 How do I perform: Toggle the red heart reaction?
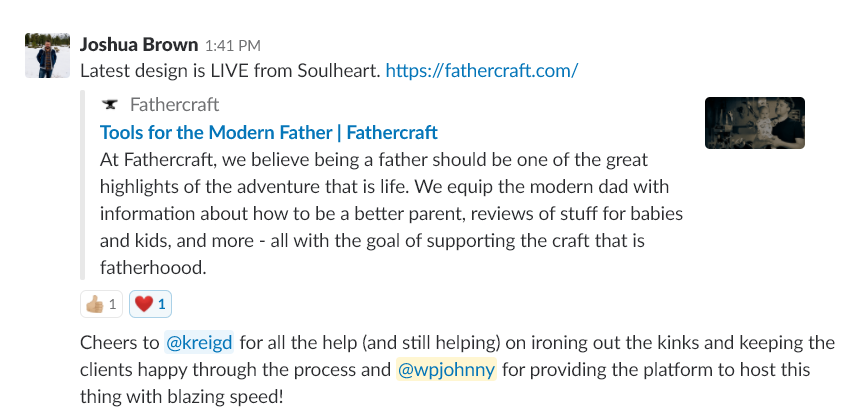151,303
